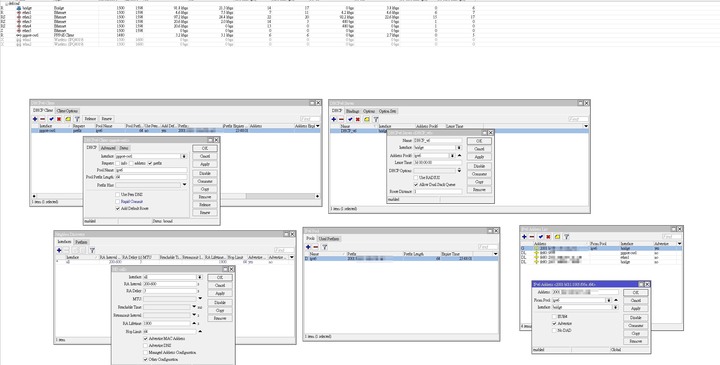
Task: Click Pool Name field in DHCPv6 Client
Action: click(x=151, y=170)
